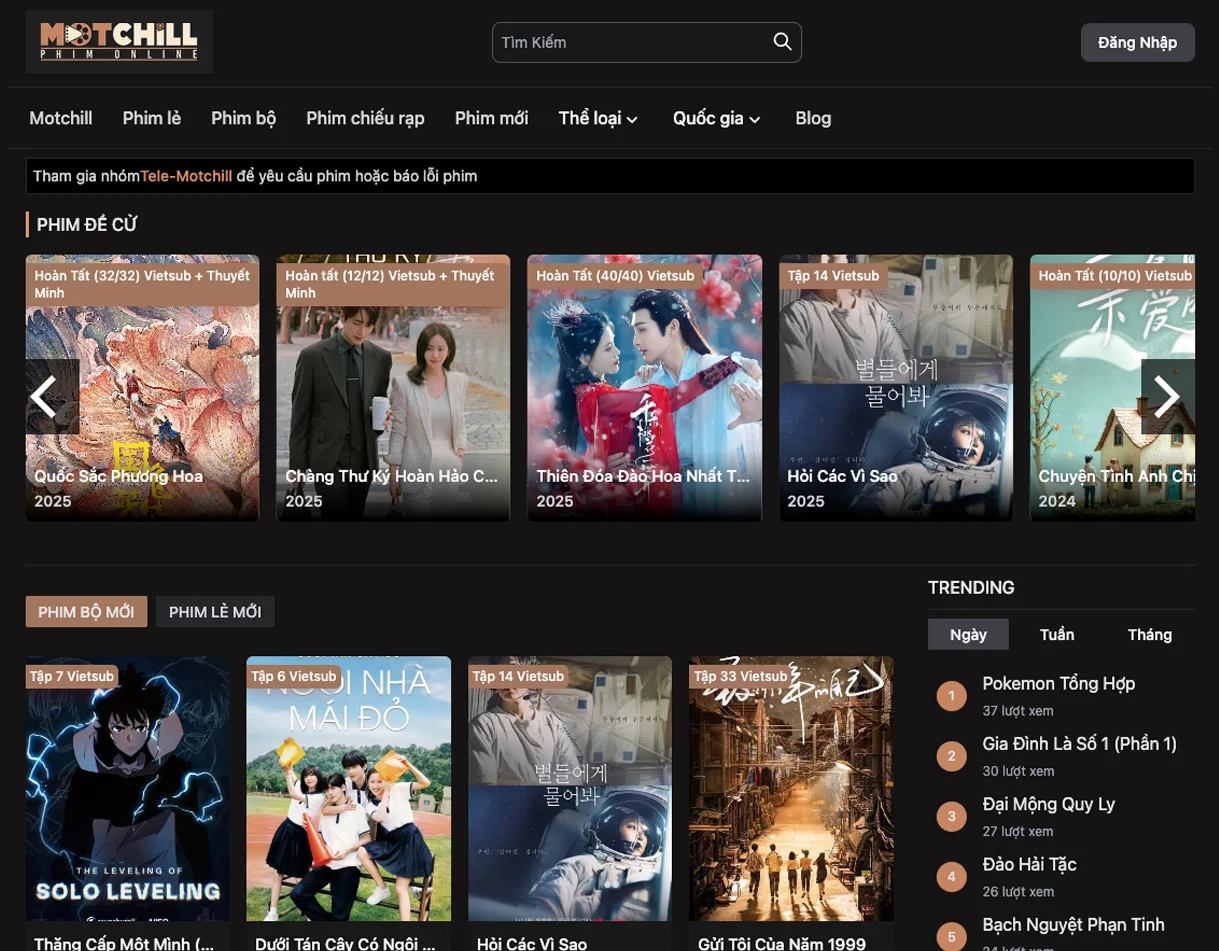Expand the Thể loại dropdown
The image size is (1219, 951).
tap(597, 118)
